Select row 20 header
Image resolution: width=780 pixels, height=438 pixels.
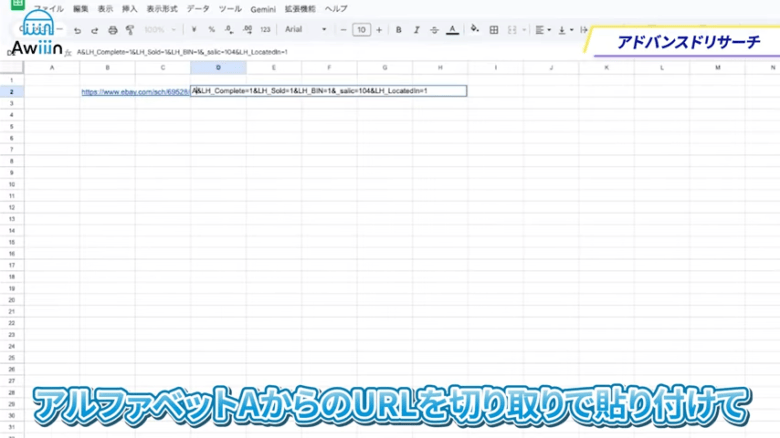(x=12, y=300)
